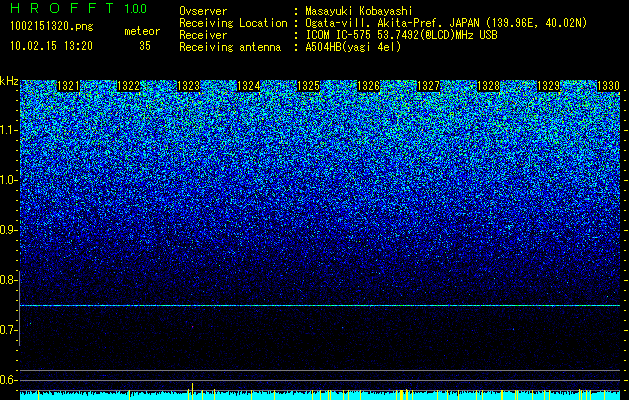Click the kHz axis unit label
Viewport: 629px width, 400px height.
(9, 81)
